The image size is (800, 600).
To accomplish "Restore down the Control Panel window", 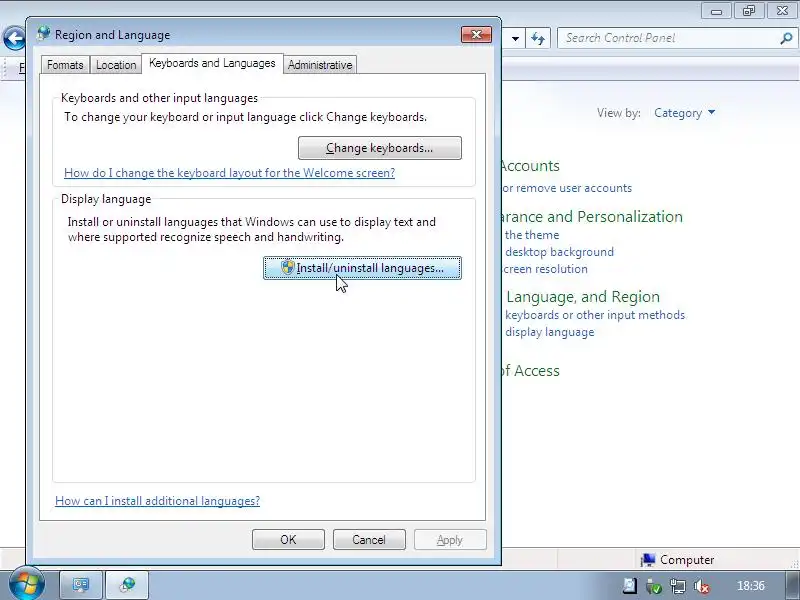I will point(748,11).
